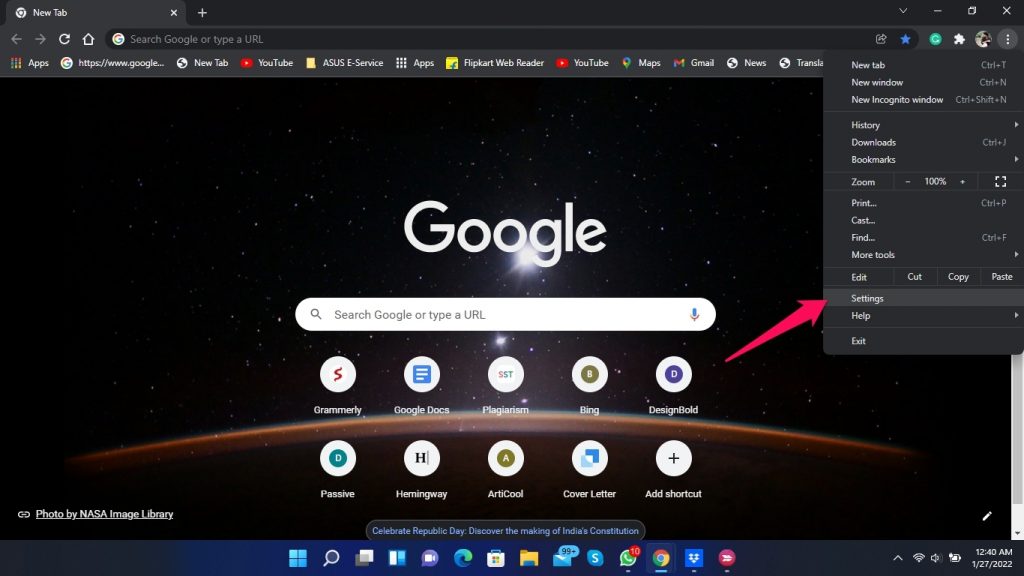
Task: Click Paste in the Edit row
Action: pyautogui.click(x=1002, y=277)
